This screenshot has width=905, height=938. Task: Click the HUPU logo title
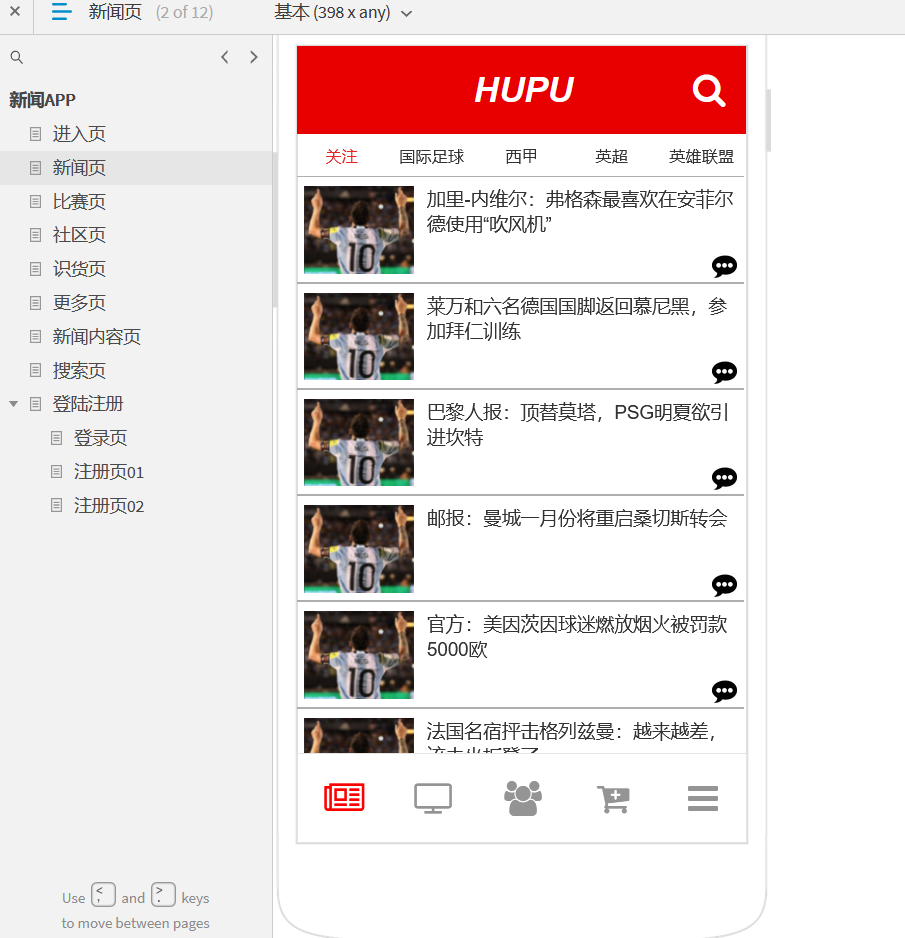pos(524,90)
